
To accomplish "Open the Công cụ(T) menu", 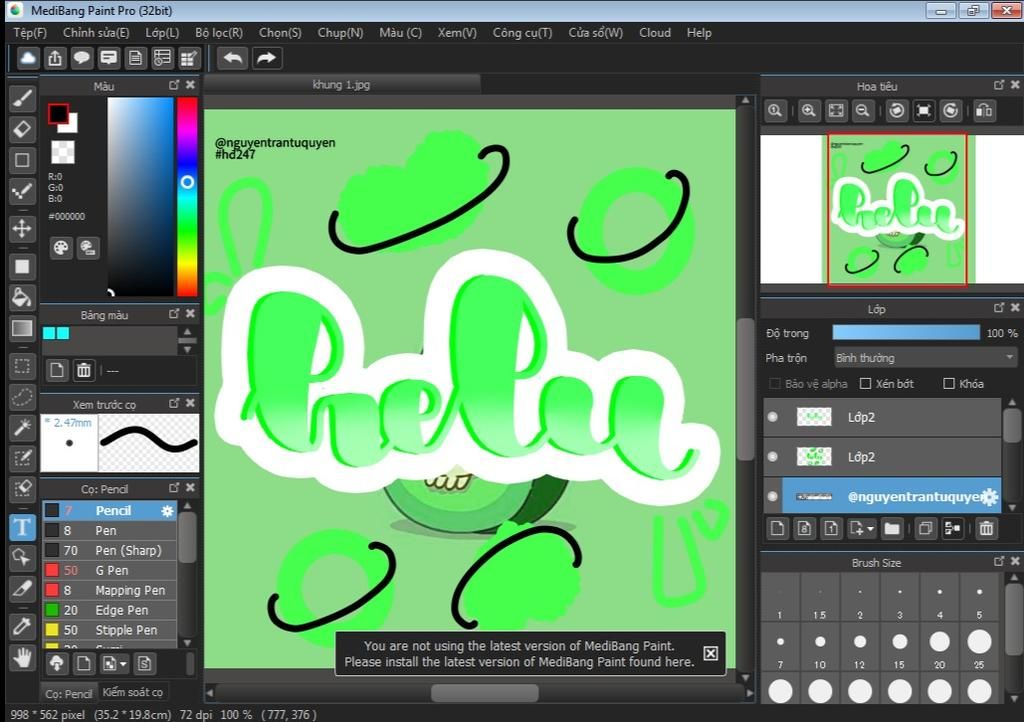I will click(x=522, y=33).
